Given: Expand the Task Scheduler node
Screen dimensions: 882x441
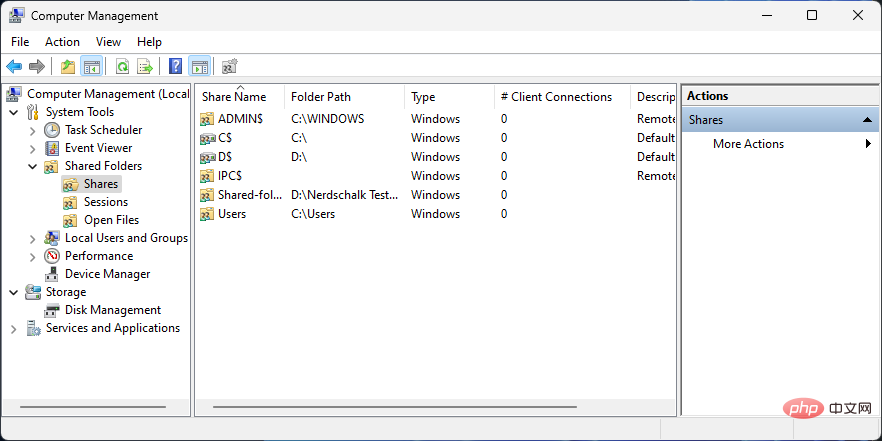Looking at the screenshot, I should (x=33, y=130).
